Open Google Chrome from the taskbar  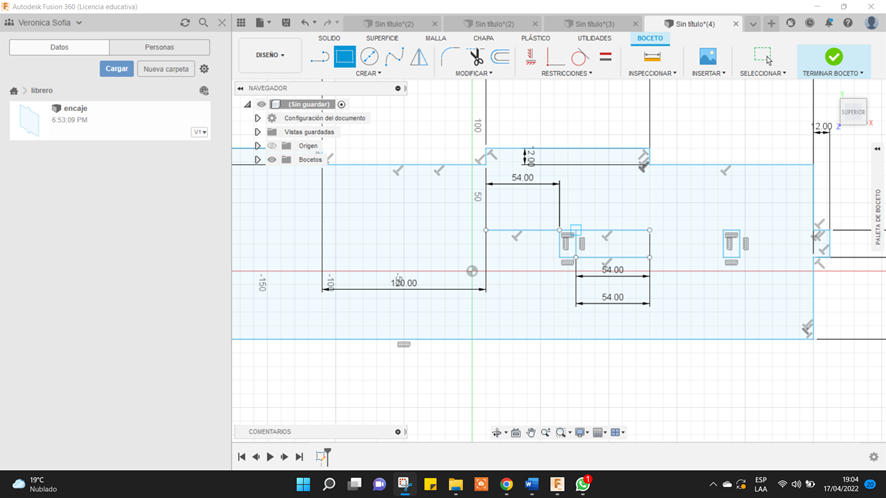506,484
